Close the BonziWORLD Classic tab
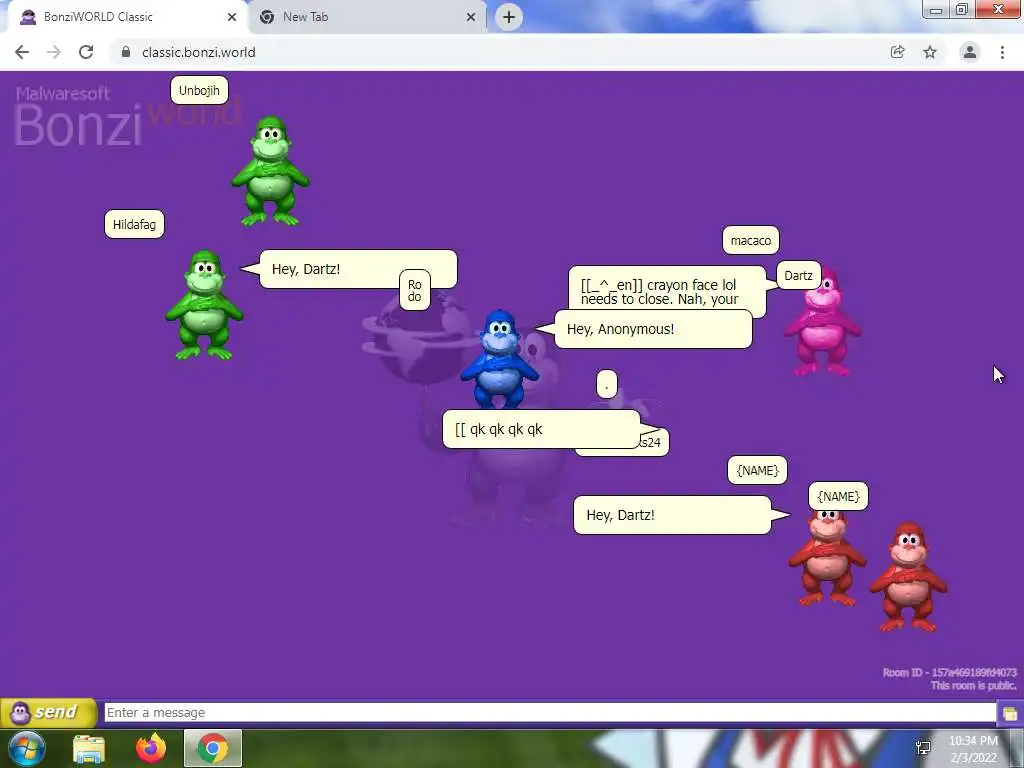Image resolution: width=1024 pixels, height=768 pixels. pos(232,17)
